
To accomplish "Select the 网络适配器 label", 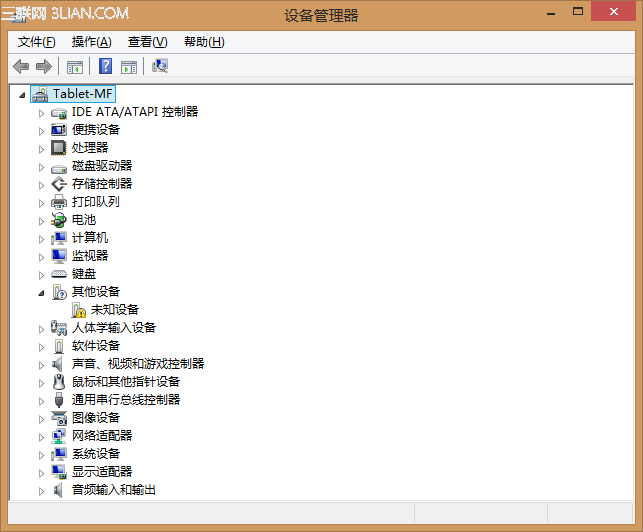I will click(x=102, y=436).
